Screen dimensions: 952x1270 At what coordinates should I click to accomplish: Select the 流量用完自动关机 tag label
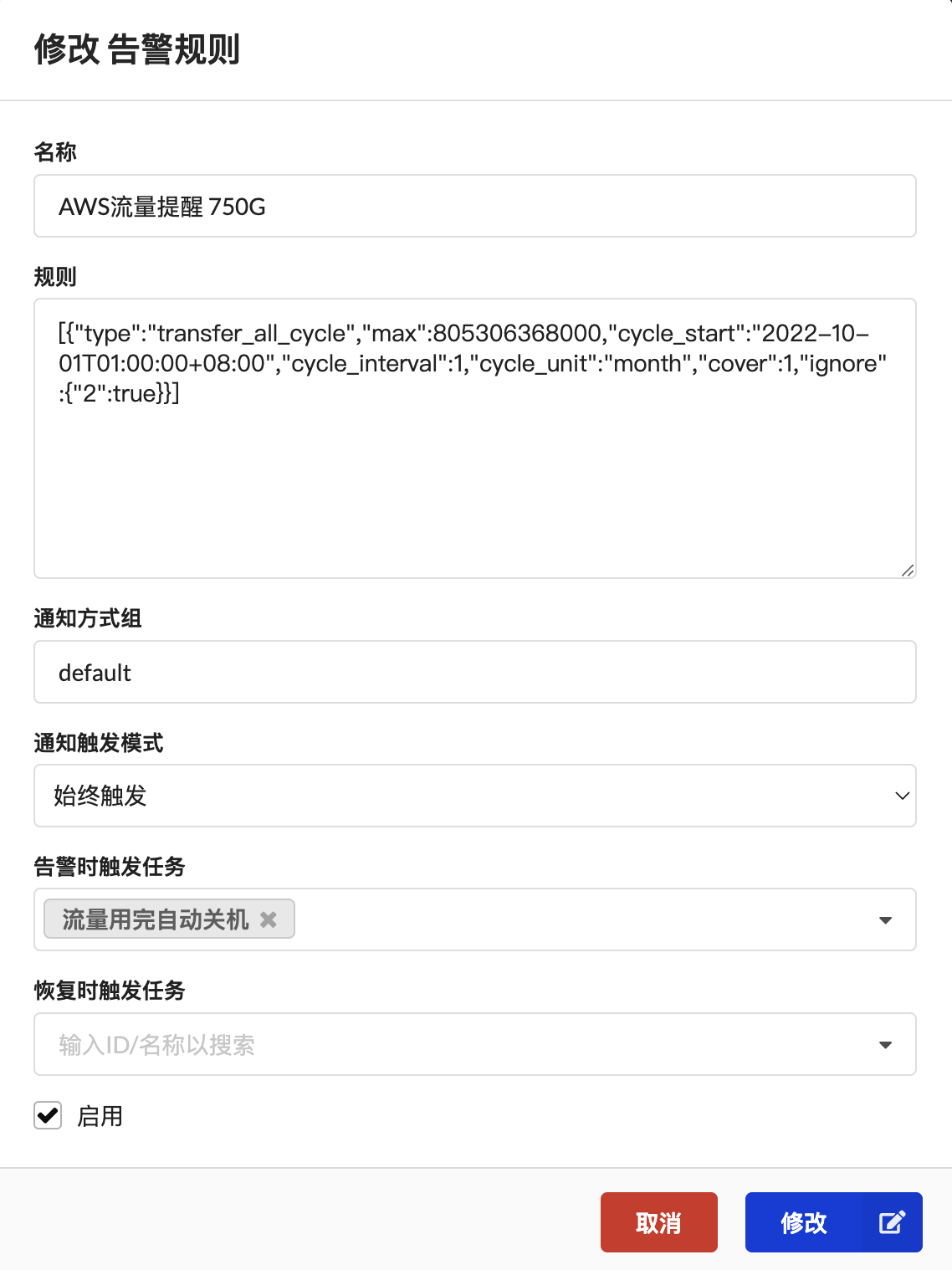coord(156,919)
